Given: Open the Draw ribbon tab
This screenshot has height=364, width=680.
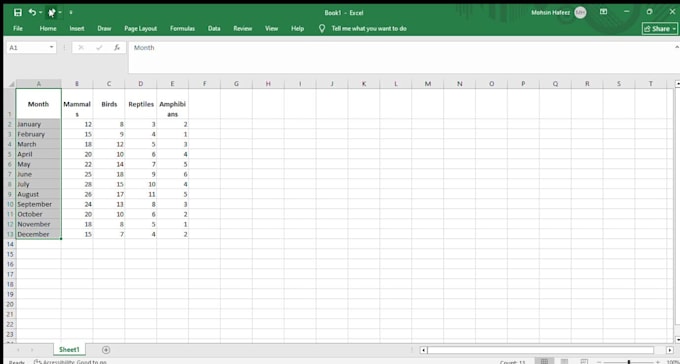Looking at the screenshot, I should click(x=104, y=29).
